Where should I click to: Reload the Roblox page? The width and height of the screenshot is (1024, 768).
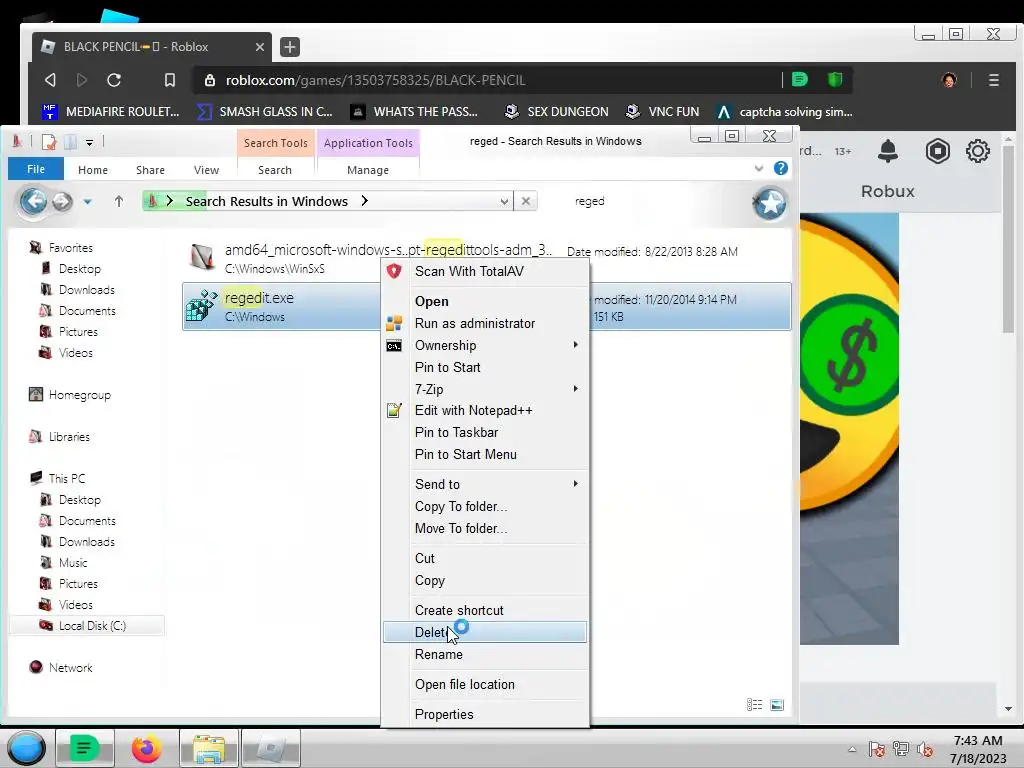114,80
